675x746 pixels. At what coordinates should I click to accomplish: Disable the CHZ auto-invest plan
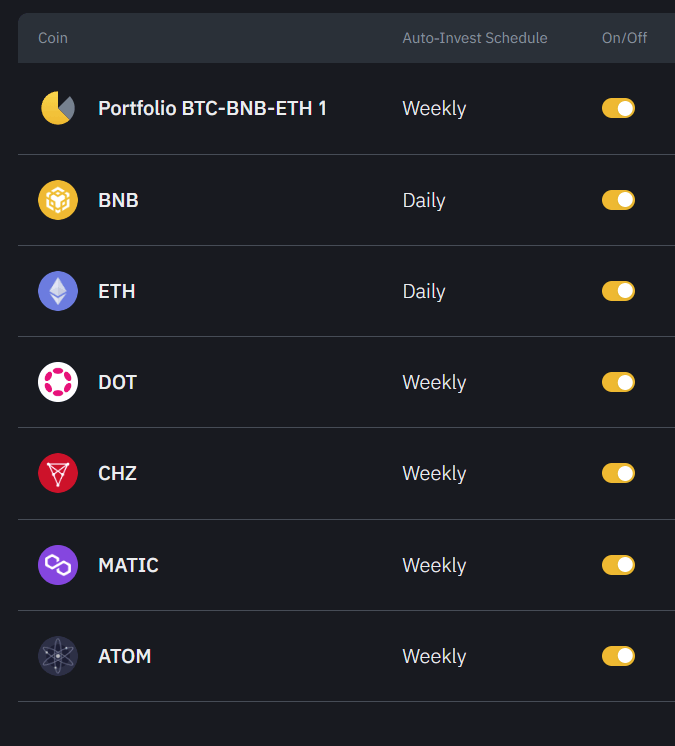[618, 473]
